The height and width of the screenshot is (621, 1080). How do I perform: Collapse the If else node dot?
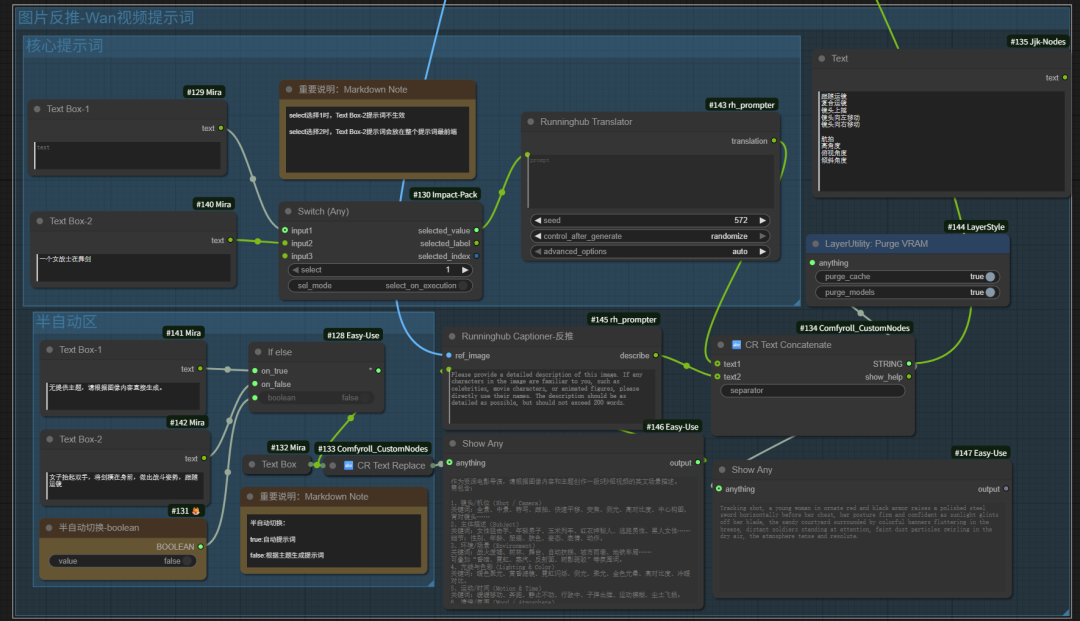tap(258, 352)
